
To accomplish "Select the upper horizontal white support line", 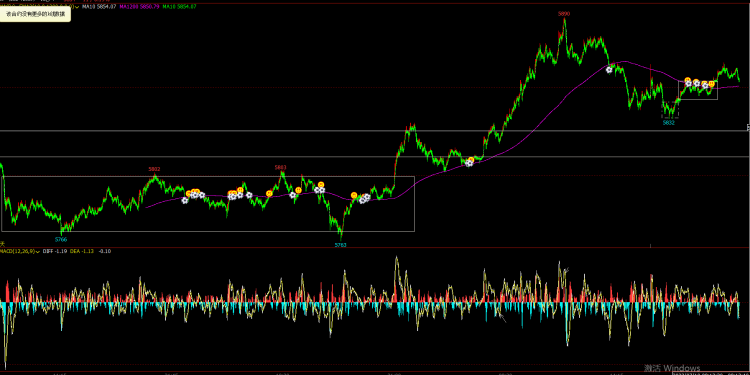I will [x=375, y=131].
